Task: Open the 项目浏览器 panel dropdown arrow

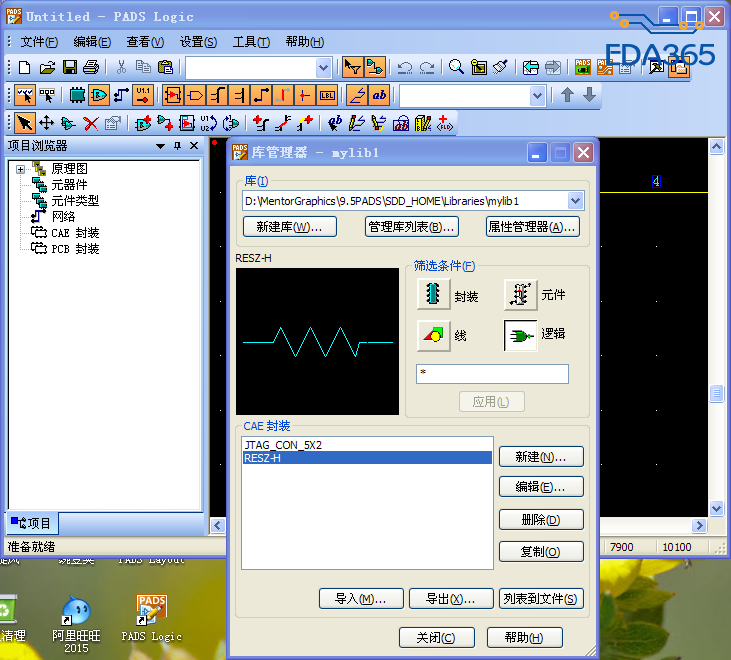Action: pyautogui.click(x=160, y=146)
